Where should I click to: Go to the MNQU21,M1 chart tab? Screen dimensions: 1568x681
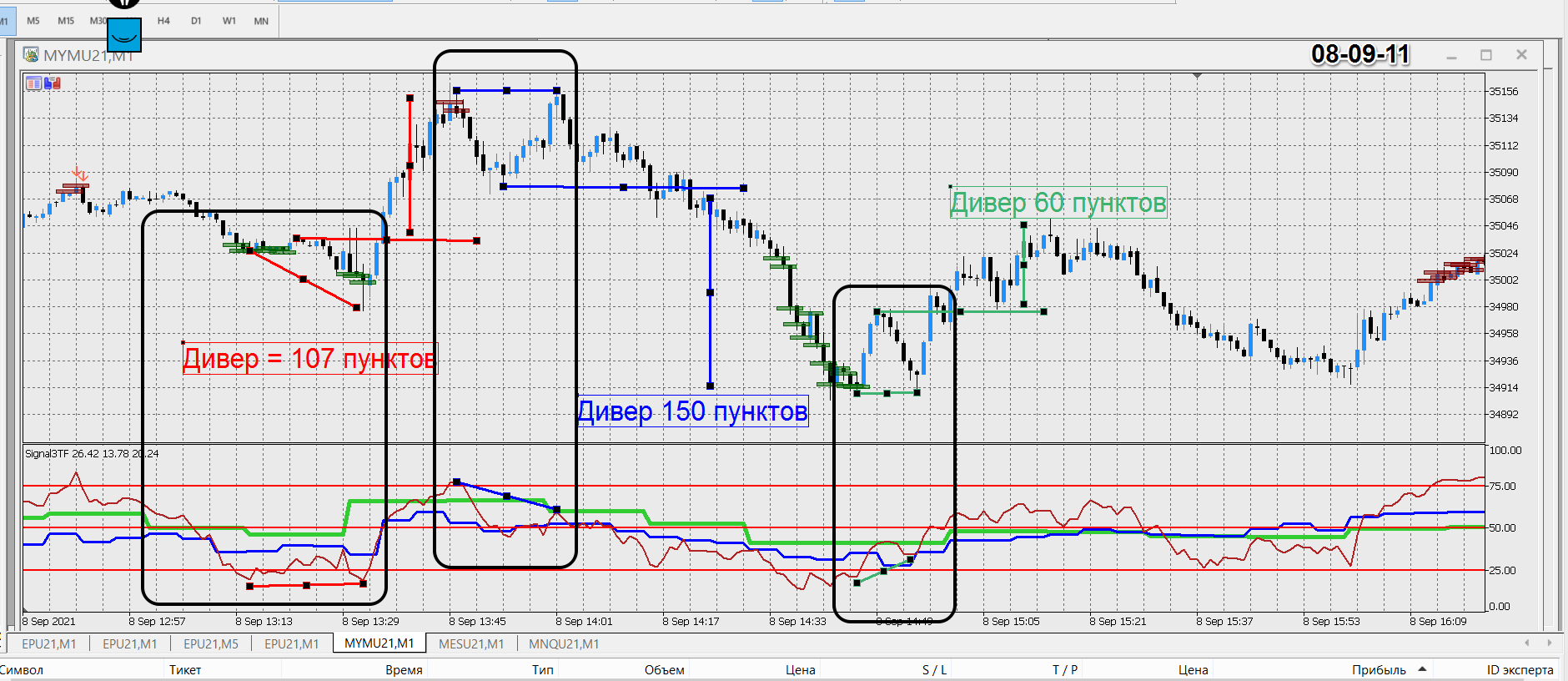click(564, 643)
